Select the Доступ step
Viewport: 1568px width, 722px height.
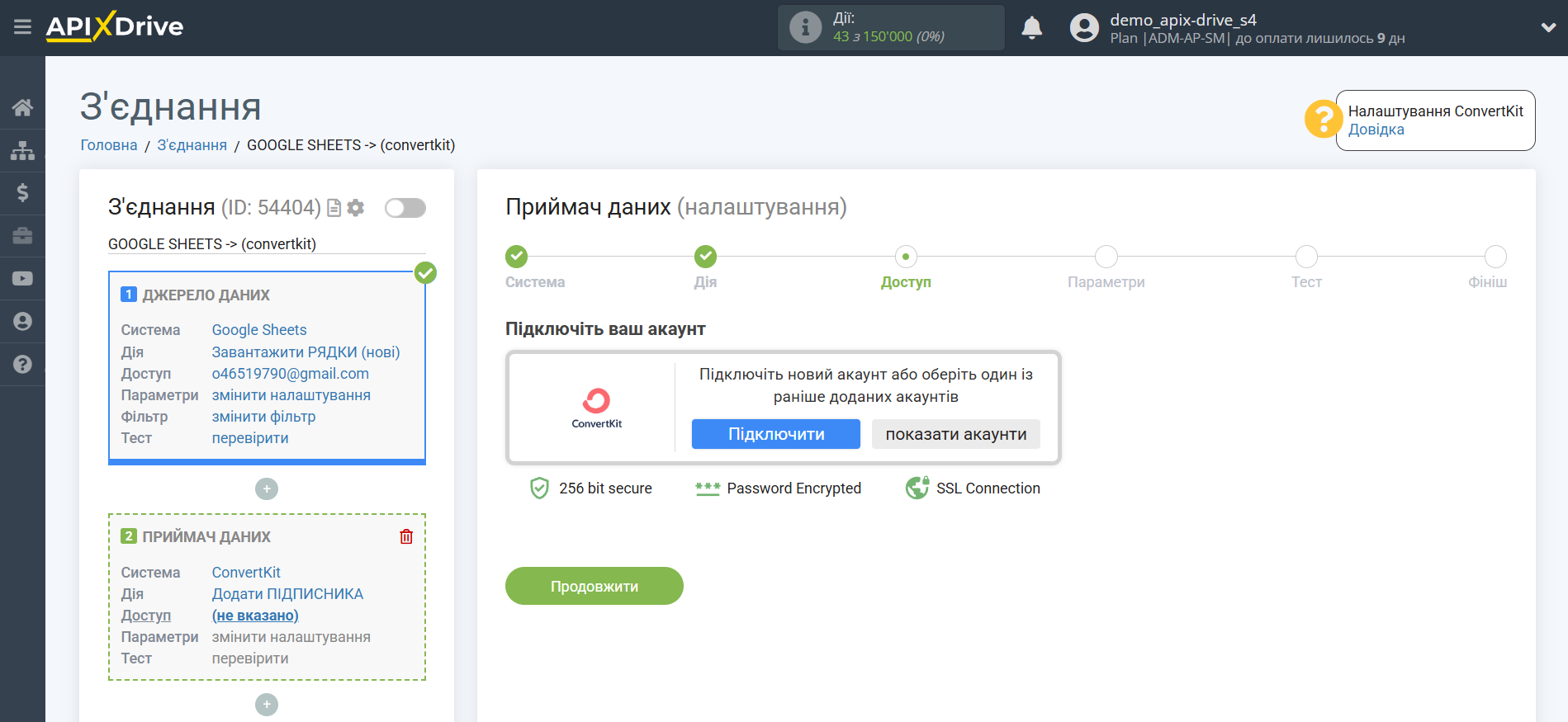pos(906,257)
